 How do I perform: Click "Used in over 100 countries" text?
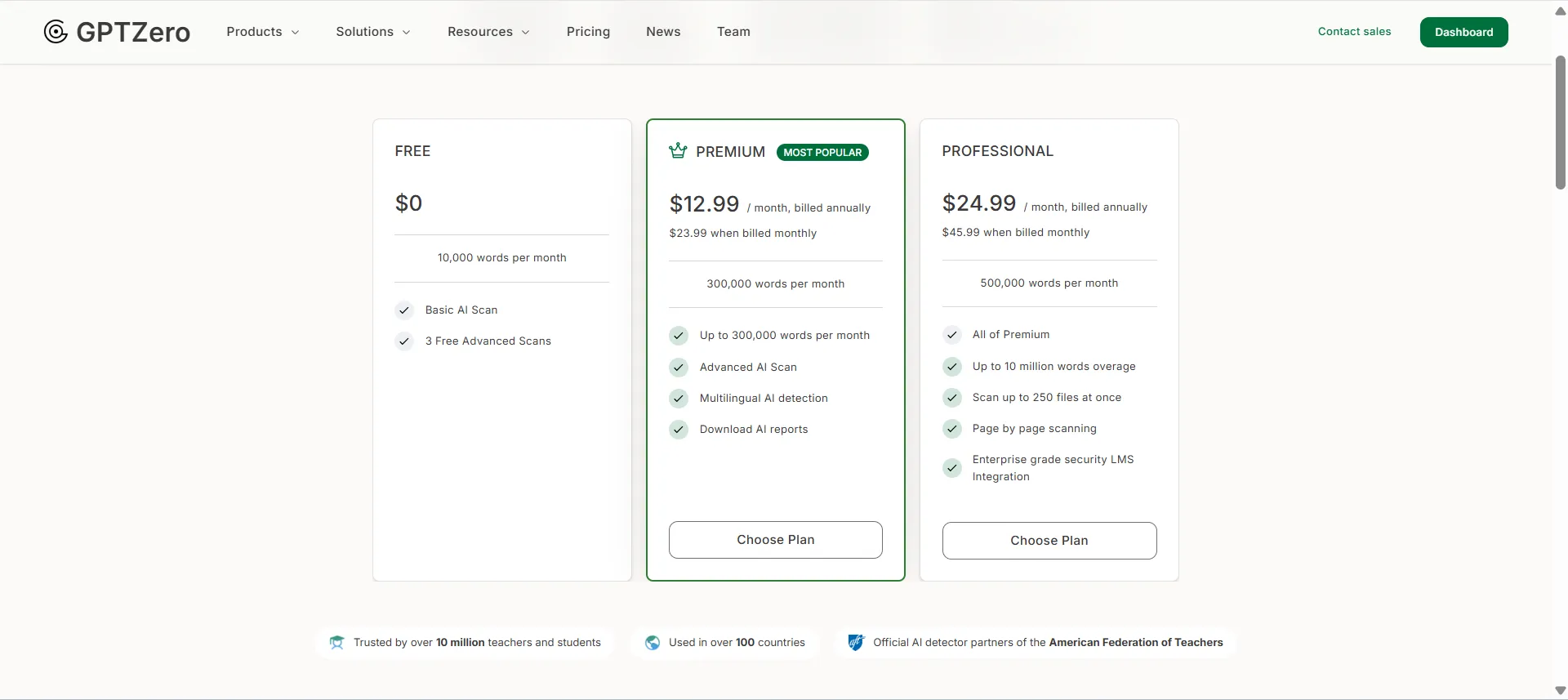click(x=737, y=643)
